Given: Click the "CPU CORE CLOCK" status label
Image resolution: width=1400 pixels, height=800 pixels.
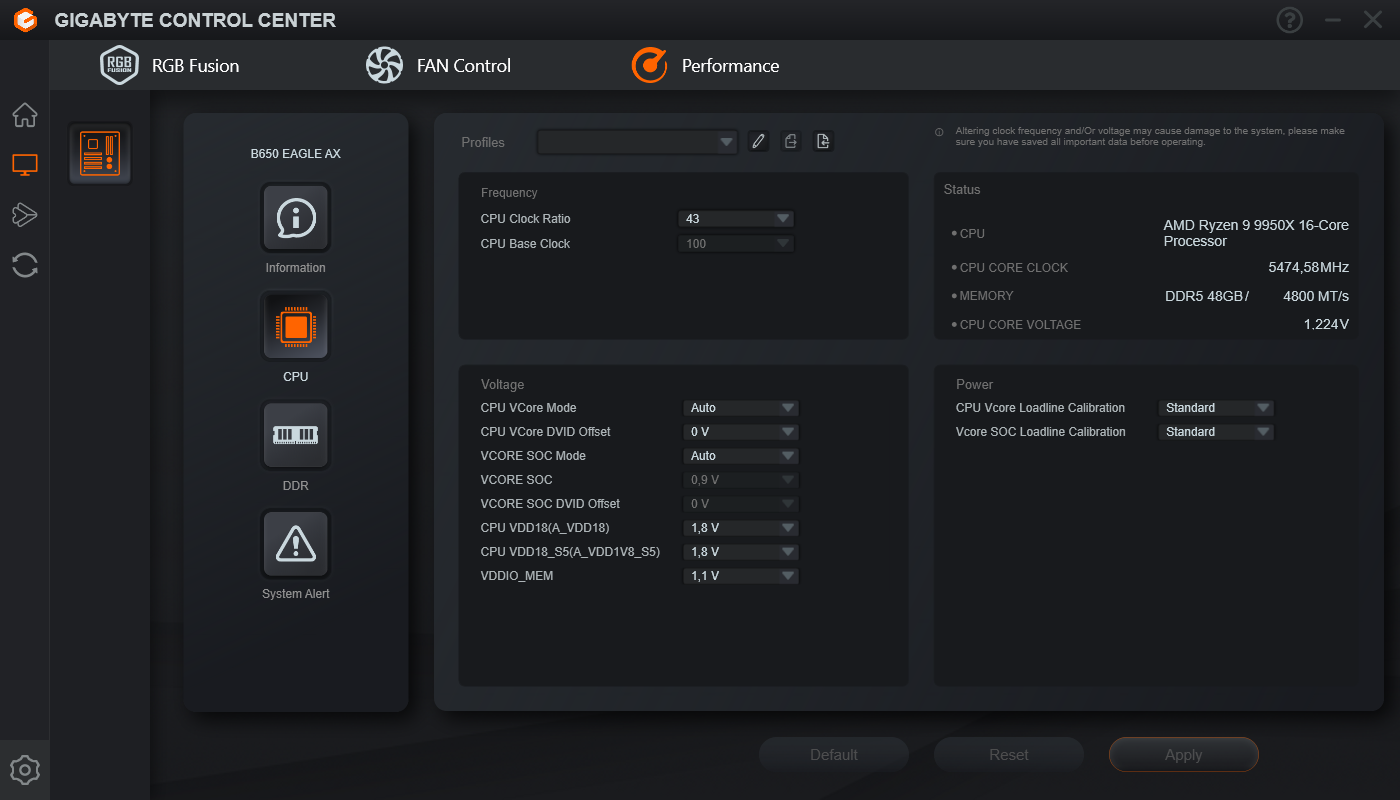Looking at the screenshot, I should tap(1014, 268).
